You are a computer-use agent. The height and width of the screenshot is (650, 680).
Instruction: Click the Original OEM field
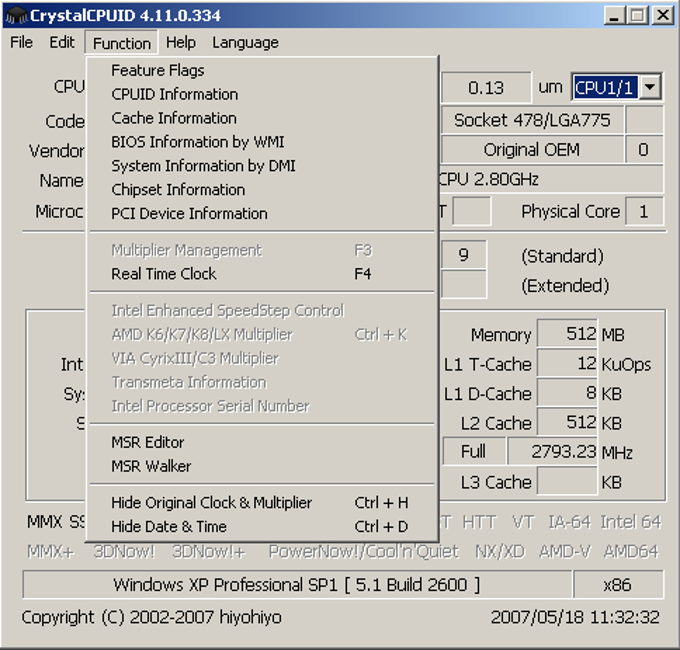click(533, 150)
